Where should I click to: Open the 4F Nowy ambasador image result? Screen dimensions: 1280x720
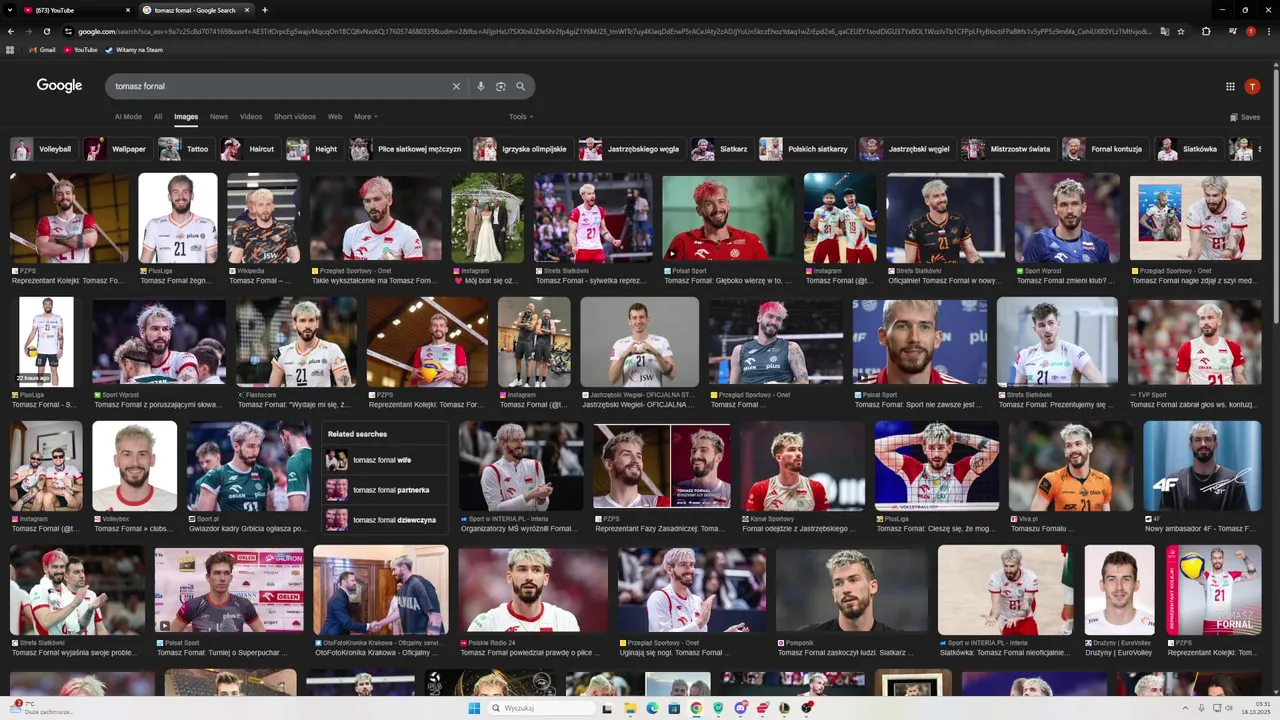point(1202,466)
